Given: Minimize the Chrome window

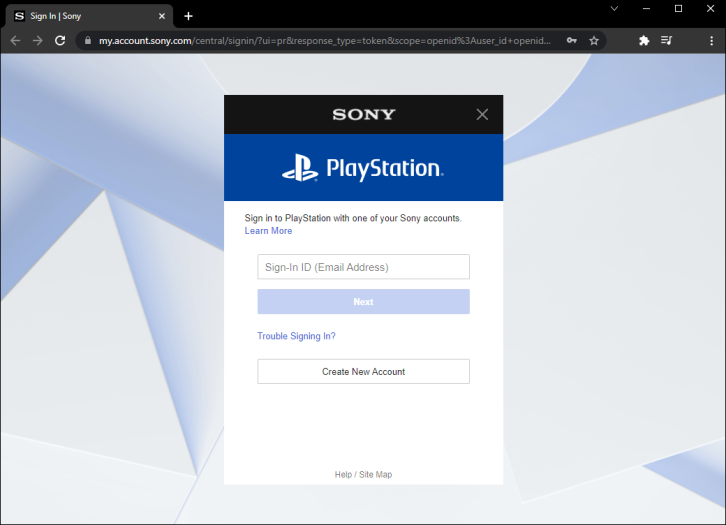Looking at the screenshot, I should point(646,8).
